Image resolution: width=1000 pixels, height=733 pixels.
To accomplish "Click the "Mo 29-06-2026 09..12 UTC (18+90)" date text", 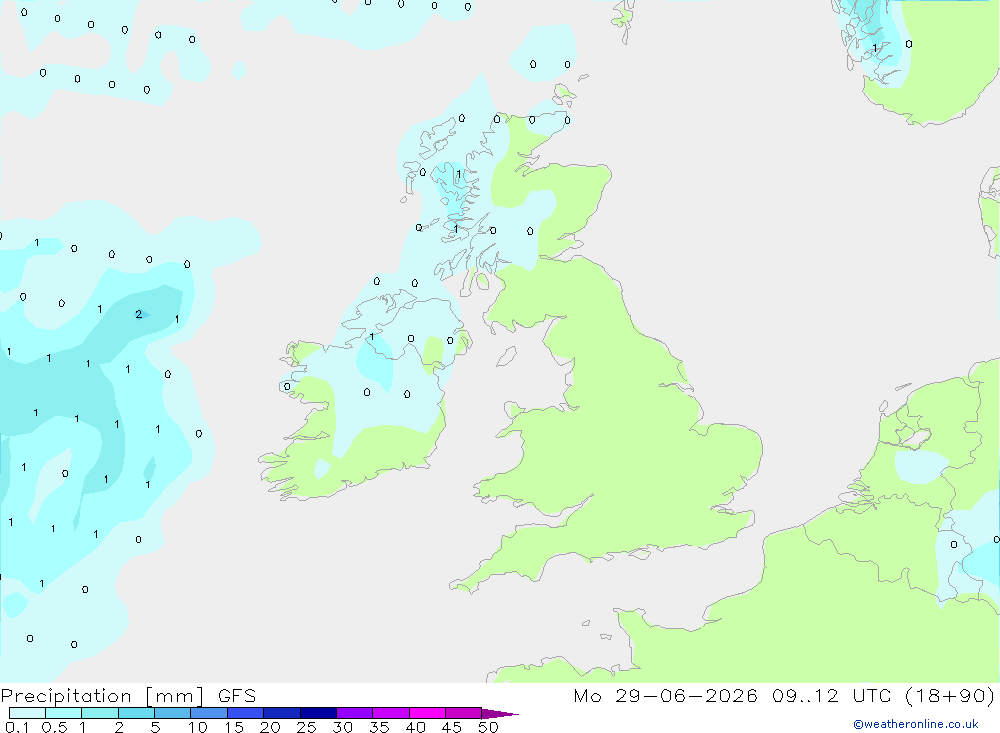I will coord(784,696).
